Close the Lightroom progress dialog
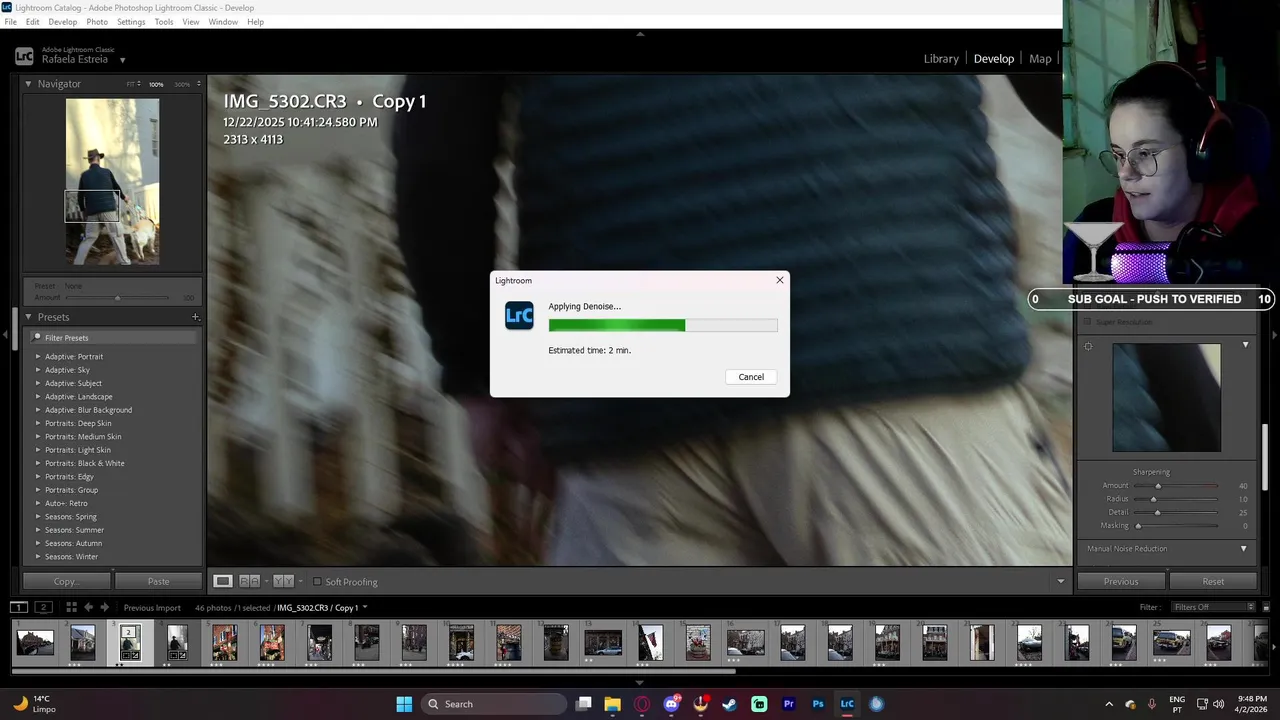 click(780, 280)
